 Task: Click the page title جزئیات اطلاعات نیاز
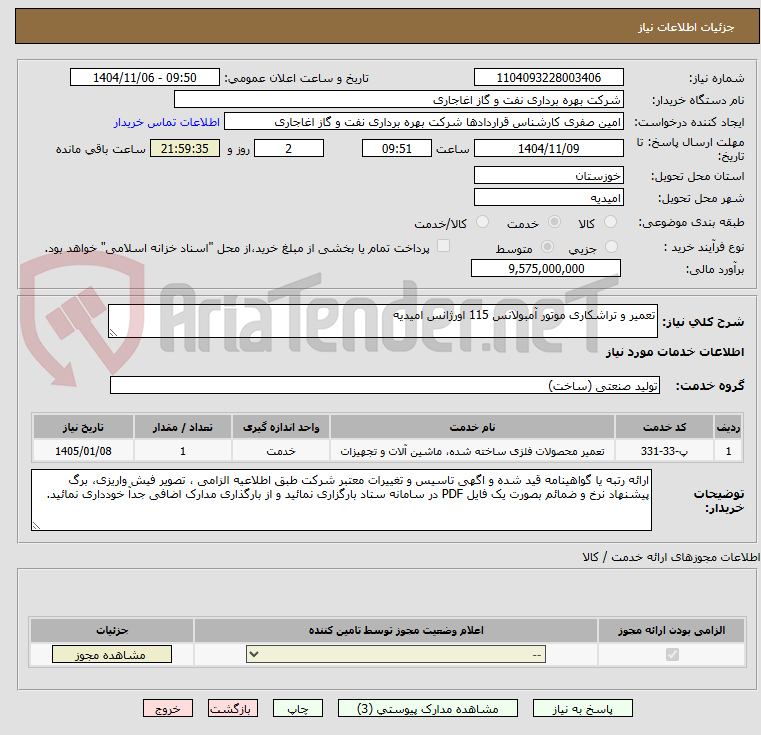(686, 27)
